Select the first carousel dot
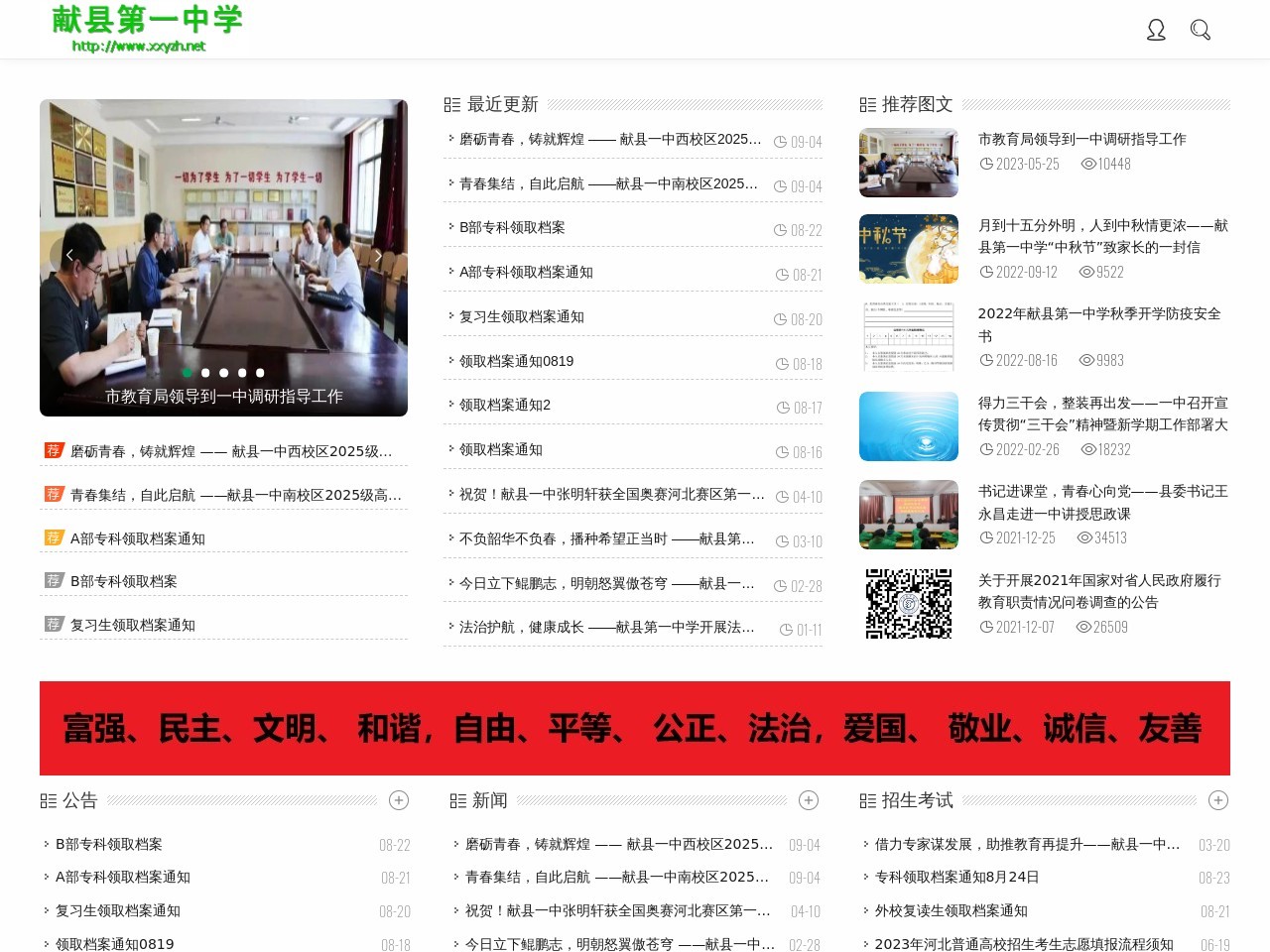The image size is (1270, 952). [187, 373]
